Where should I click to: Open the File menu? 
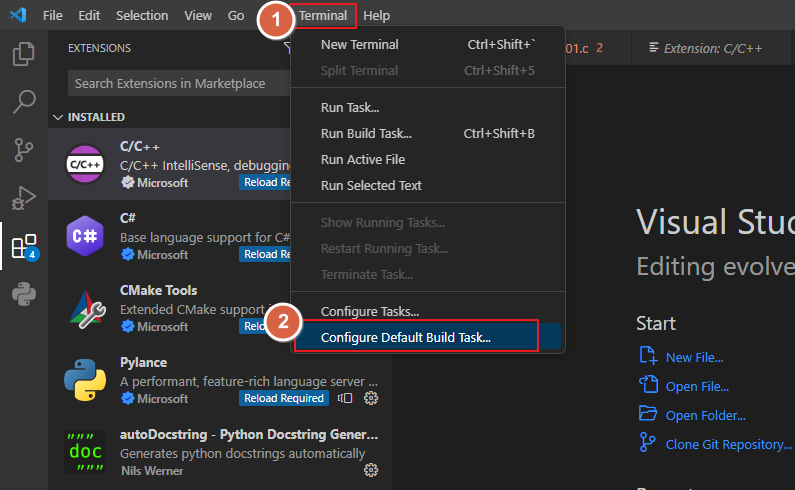pyautogui.click(x=53, y=16)
